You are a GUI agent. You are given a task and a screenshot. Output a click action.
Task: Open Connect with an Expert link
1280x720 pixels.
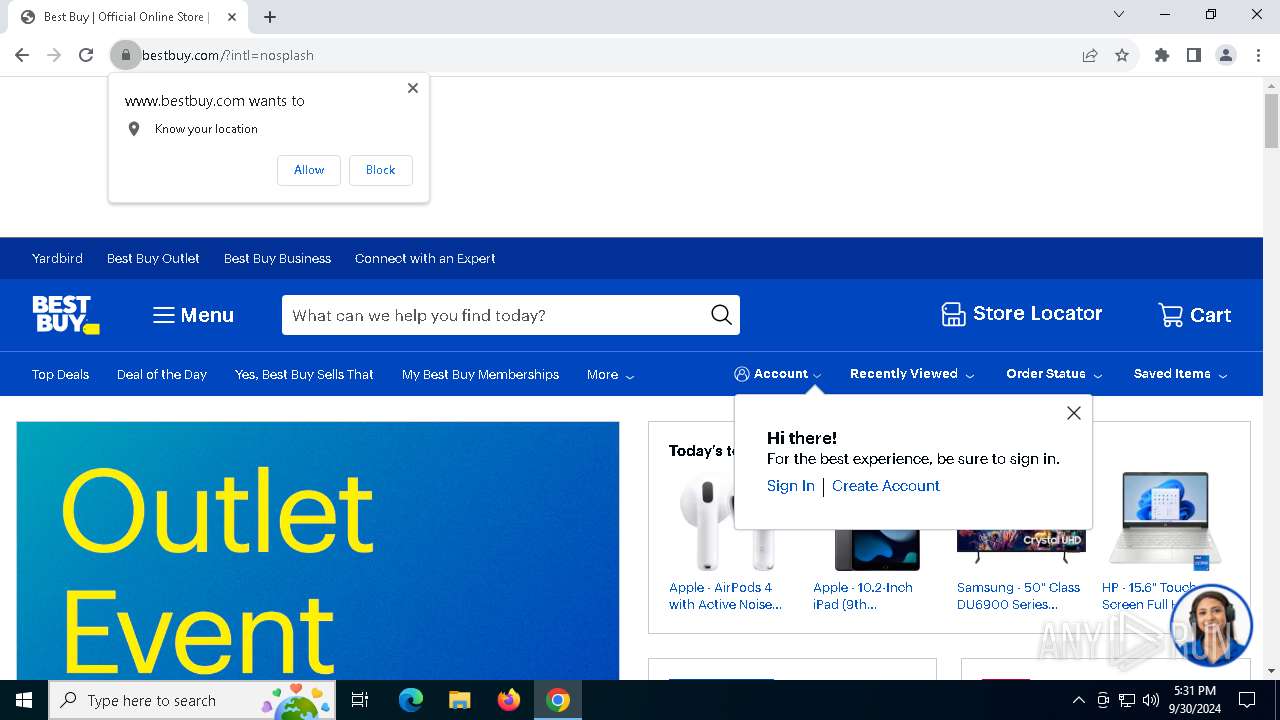[425, 258]
